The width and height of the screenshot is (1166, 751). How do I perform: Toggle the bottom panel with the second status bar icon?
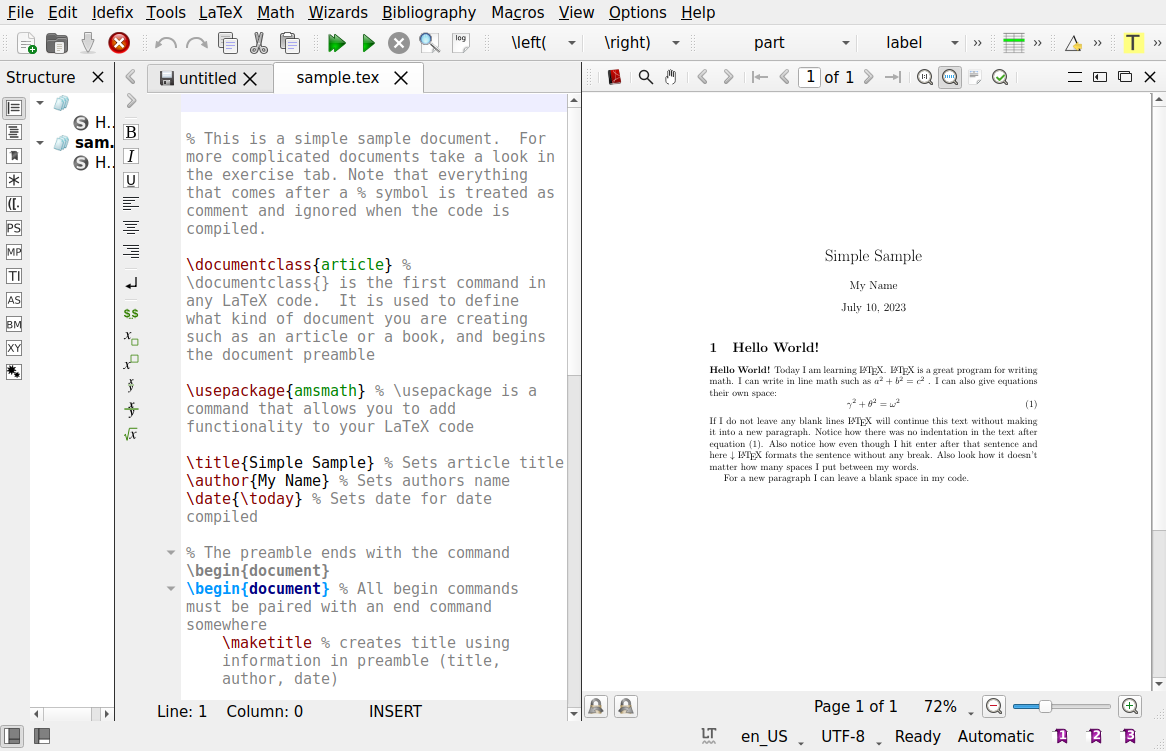42,736
